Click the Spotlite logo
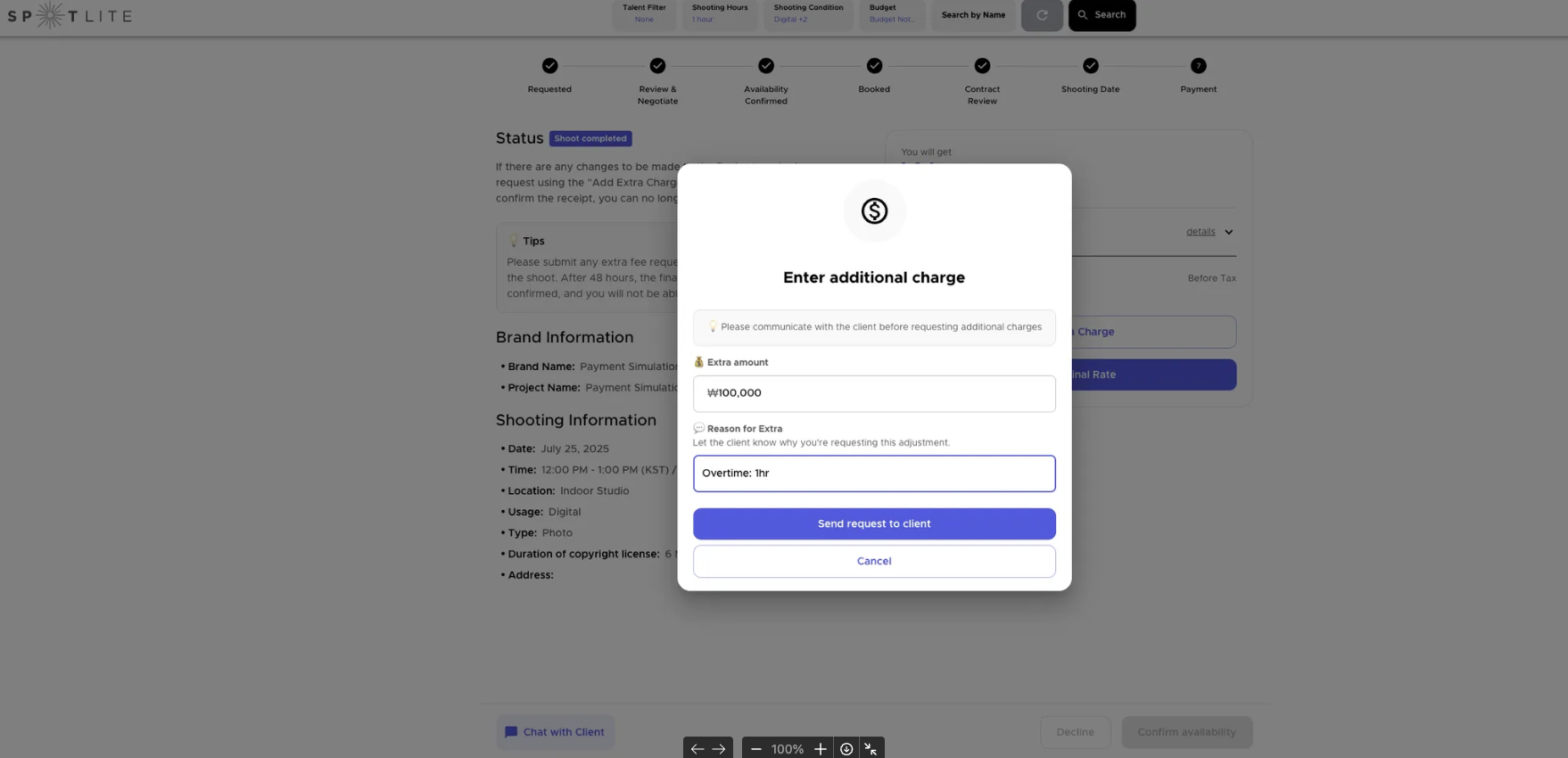Screen dimensions: 1568x758 70,16
